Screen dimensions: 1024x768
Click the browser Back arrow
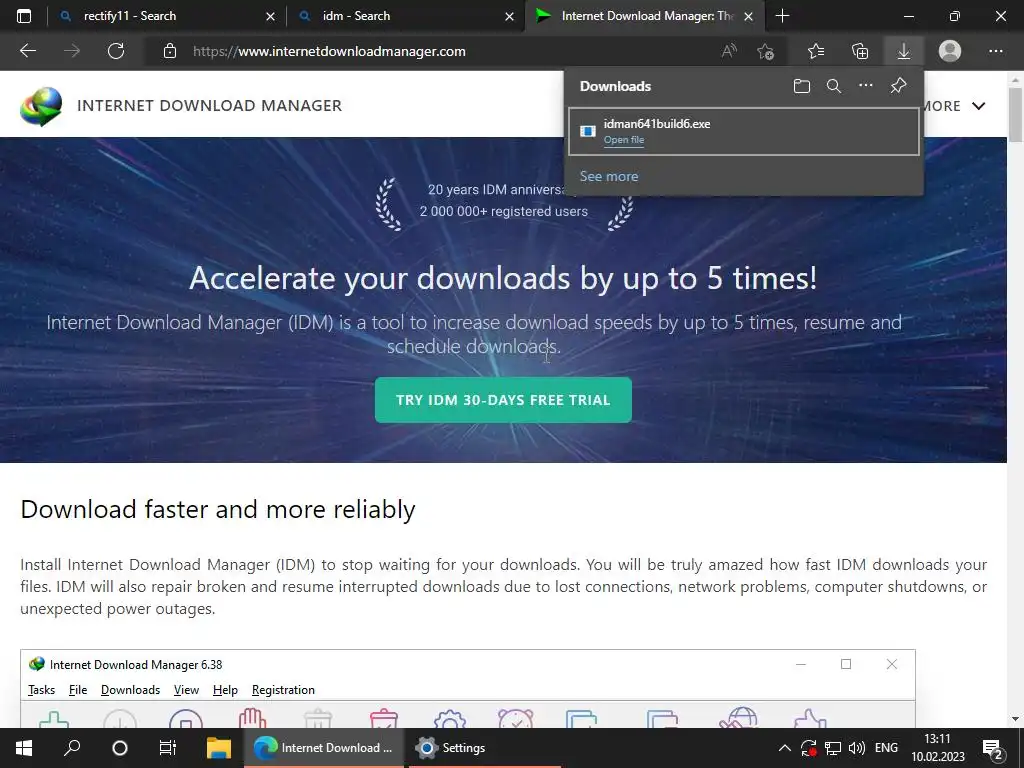28,51
